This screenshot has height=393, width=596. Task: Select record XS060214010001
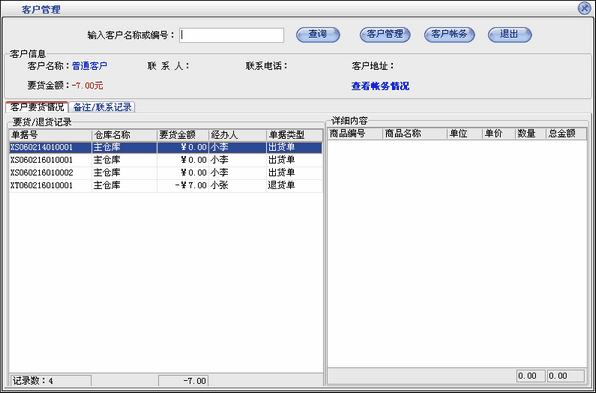pos(166,147)
